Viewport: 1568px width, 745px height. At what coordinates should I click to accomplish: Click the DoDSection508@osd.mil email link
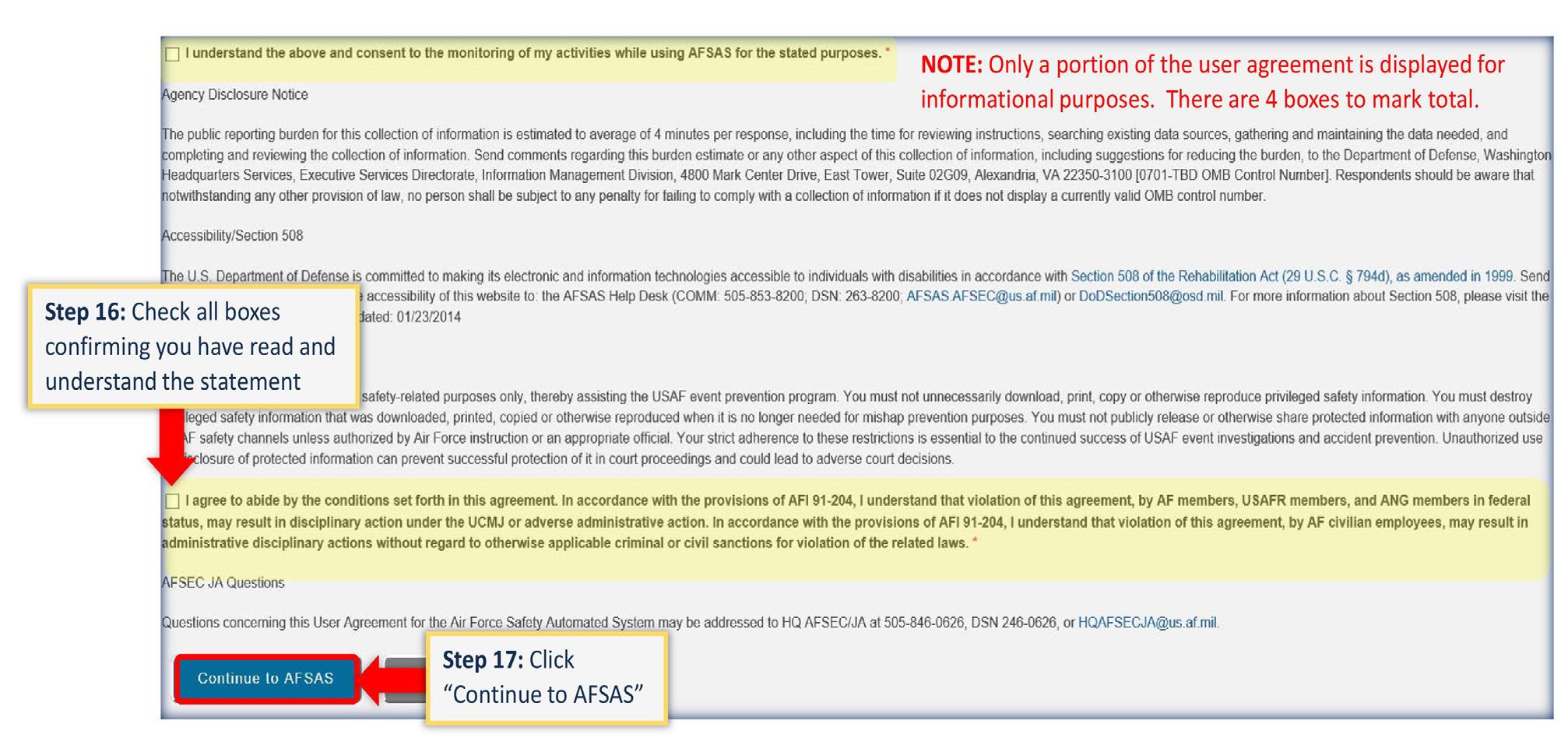pyautogui.click(x=1151, y=297)
